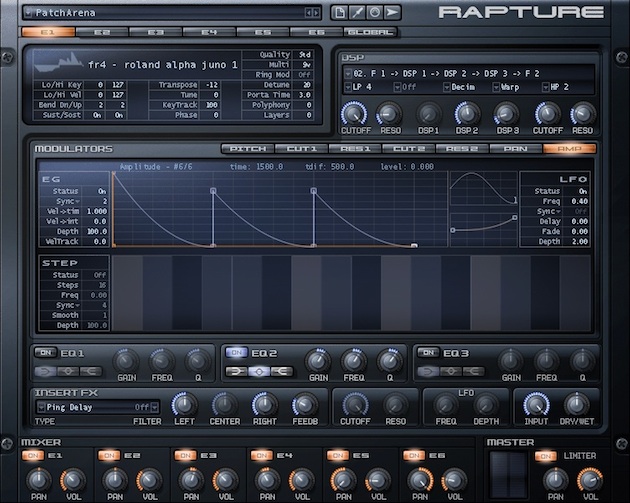Toggle mixer E5 ON button
The image size is (630, 503).
(x=338, y=456)
